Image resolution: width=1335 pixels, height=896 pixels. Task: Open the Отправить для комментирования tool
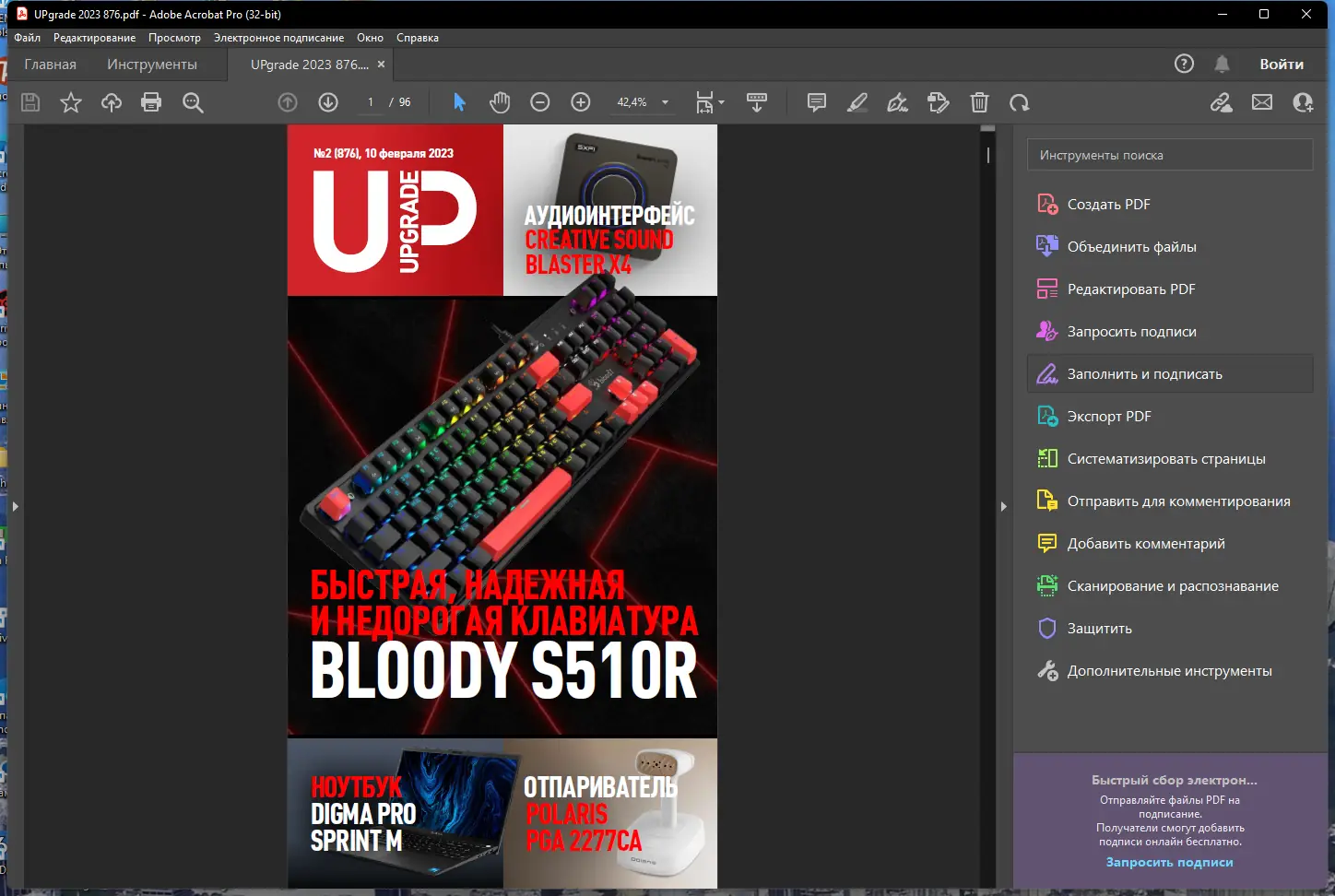click(1170, 501)
